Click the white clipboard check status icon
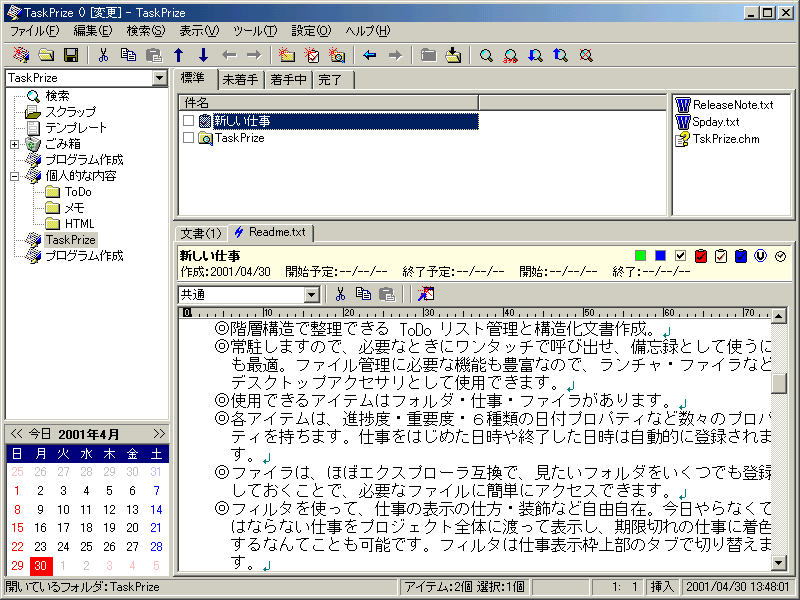800x600 pixels. pyautogui.click(x=720, y=256)
